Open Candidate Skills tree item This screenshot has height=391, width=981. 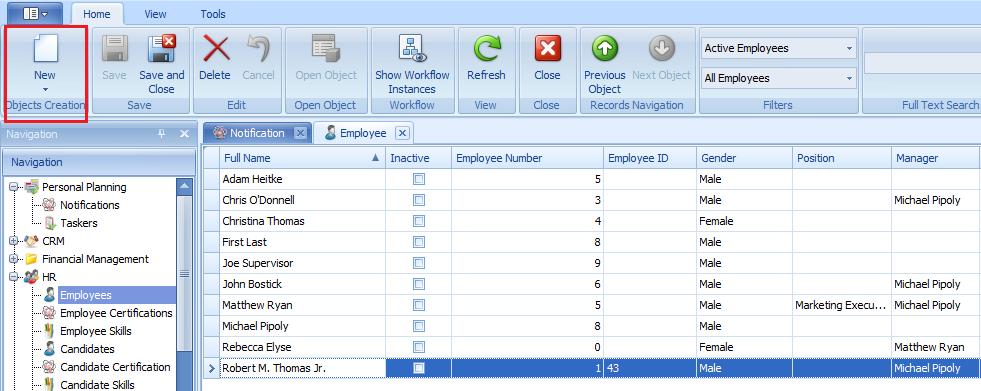[97, 385]
